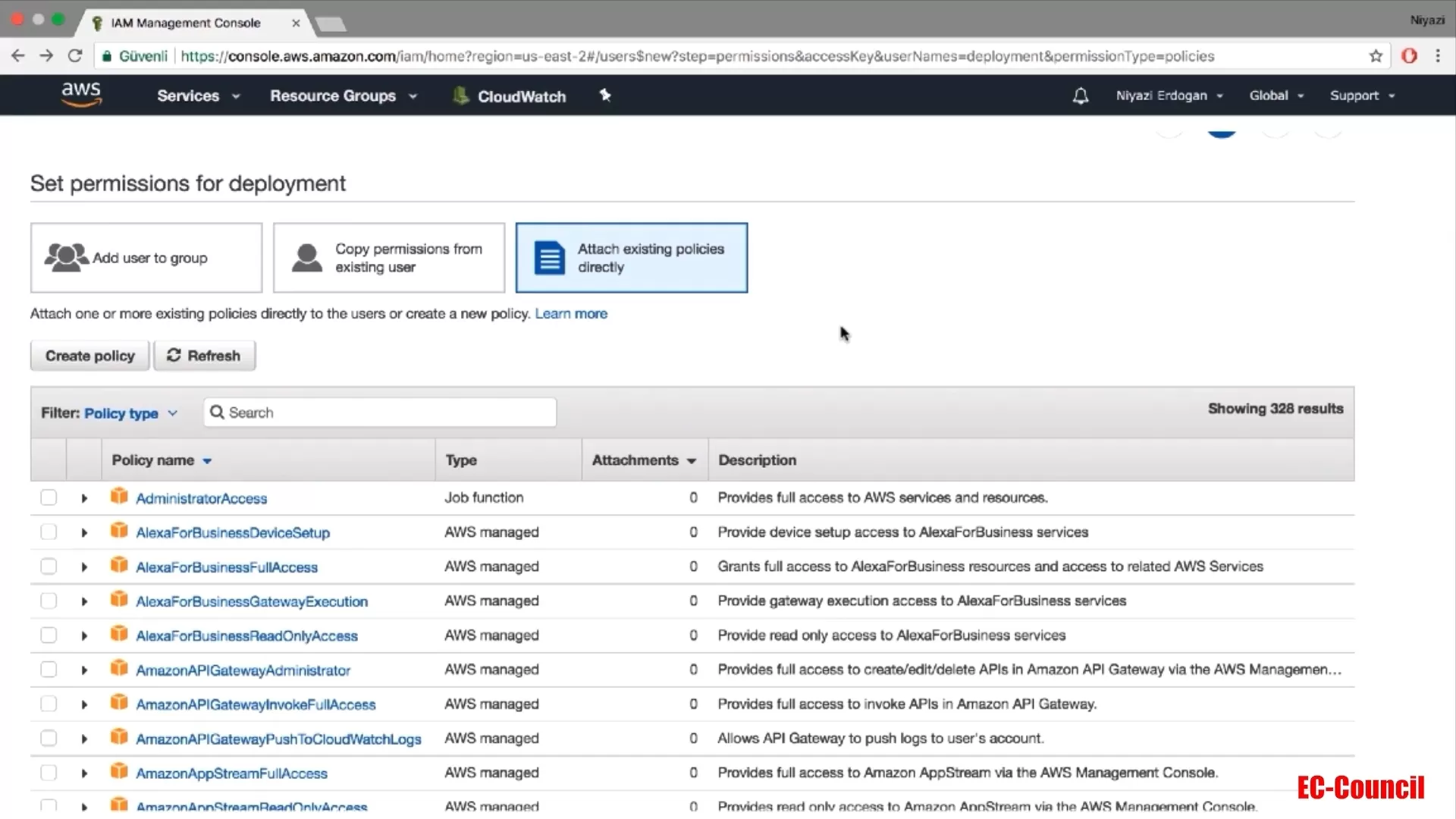The height and width of the screenshot is (819, 1456).
Task: Reload the page using the refresh arrow
Action: (x=74, y=55)
